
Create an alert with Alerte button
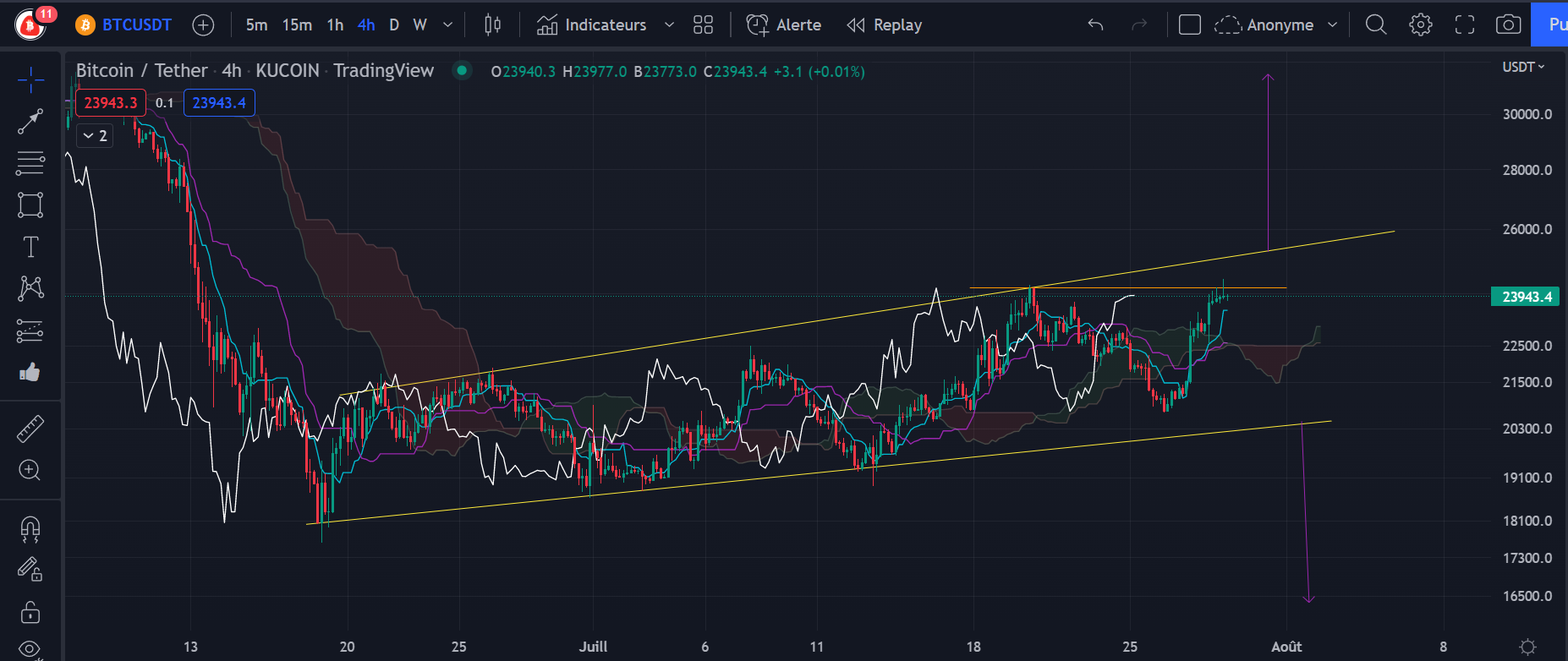pyautogui.click(x=784, y=25)
